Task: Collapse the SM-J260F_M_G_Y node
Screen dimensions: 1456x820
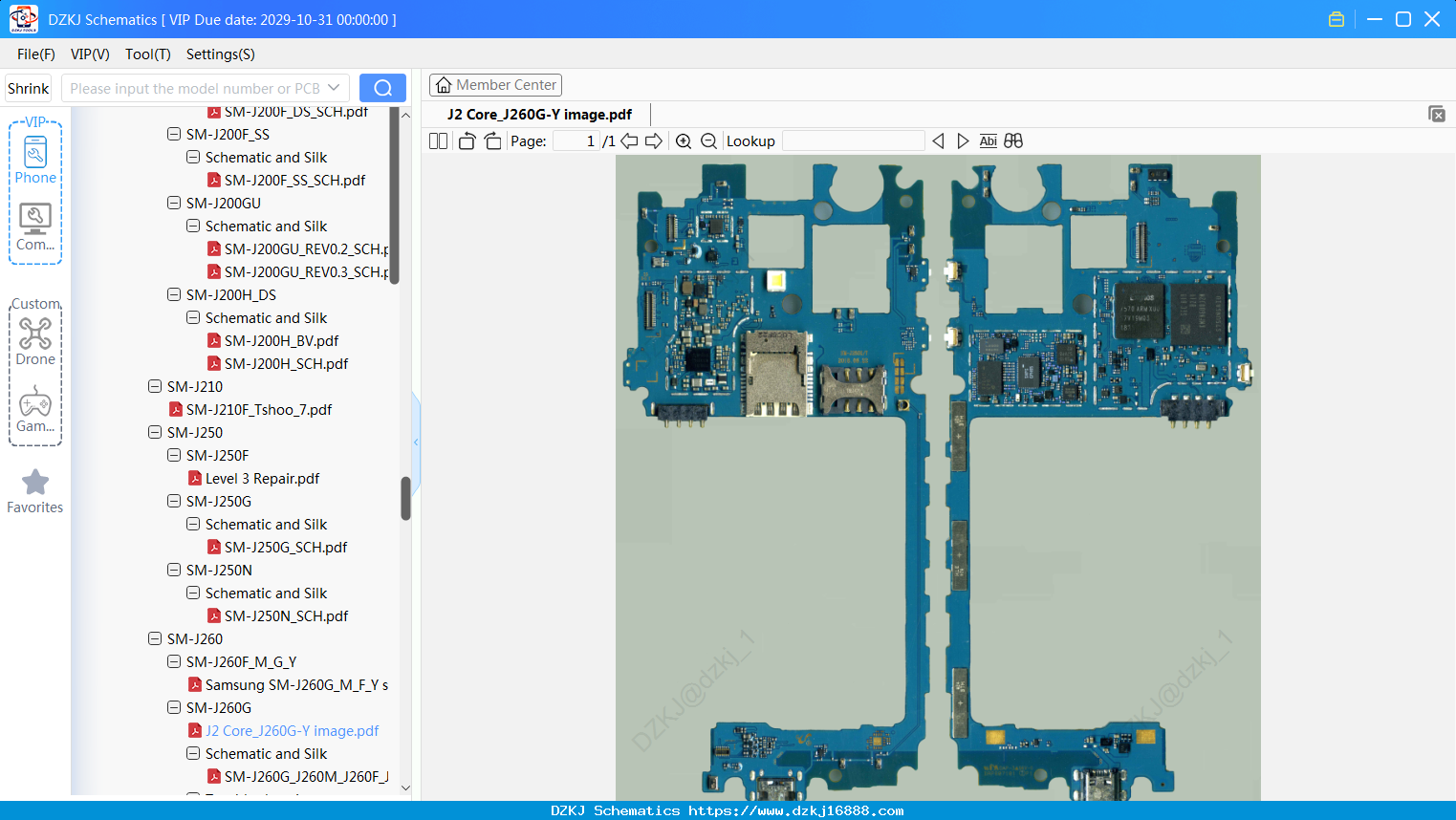Action: pyautogui.click(x=174, y=662)
